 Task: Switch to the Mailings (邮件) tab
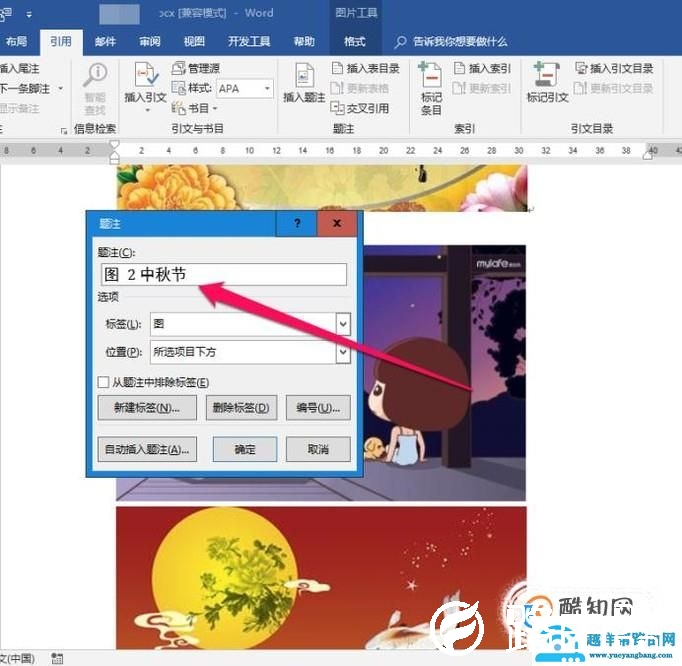(x=105, y=42)
